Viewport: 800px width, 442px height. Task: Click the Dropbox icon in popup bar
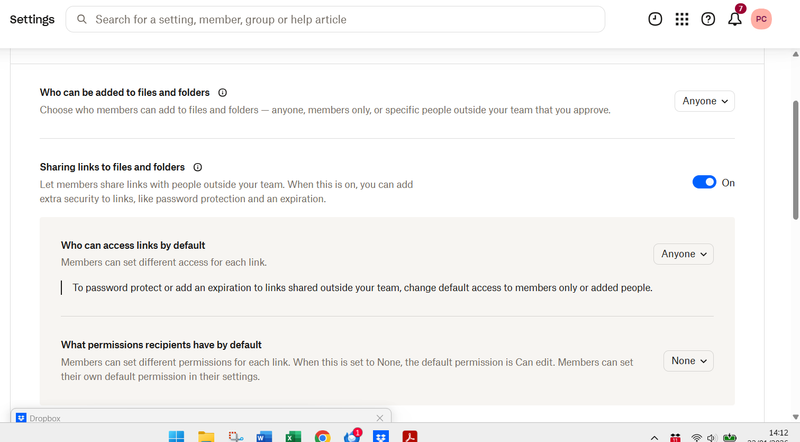[x=21, y=418]
